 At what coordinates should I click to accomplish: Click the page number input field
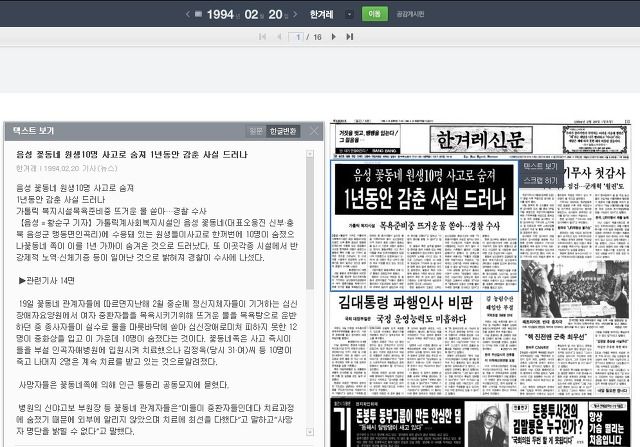tap(296, 37)
